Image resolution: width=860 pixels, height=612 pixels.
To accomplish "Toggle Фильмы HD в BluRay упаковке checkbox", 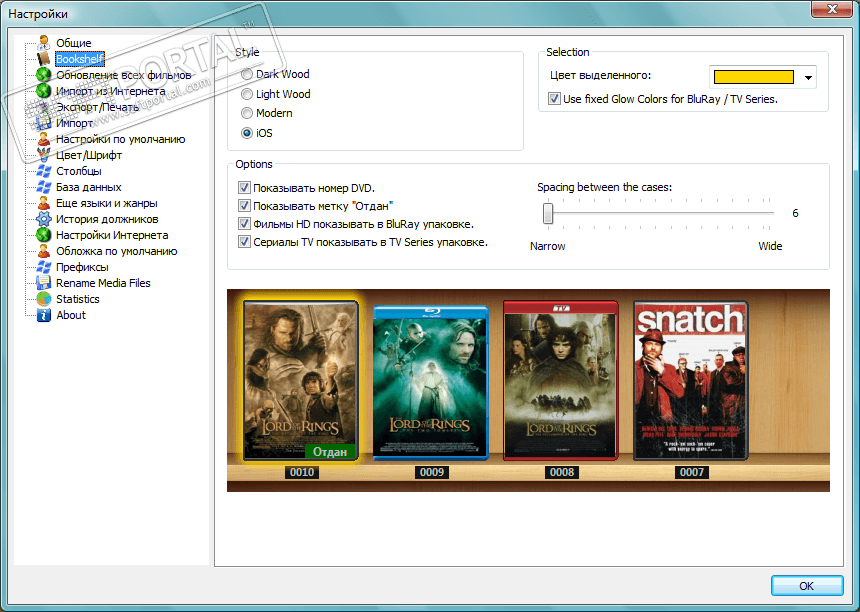I will (245, 224).
